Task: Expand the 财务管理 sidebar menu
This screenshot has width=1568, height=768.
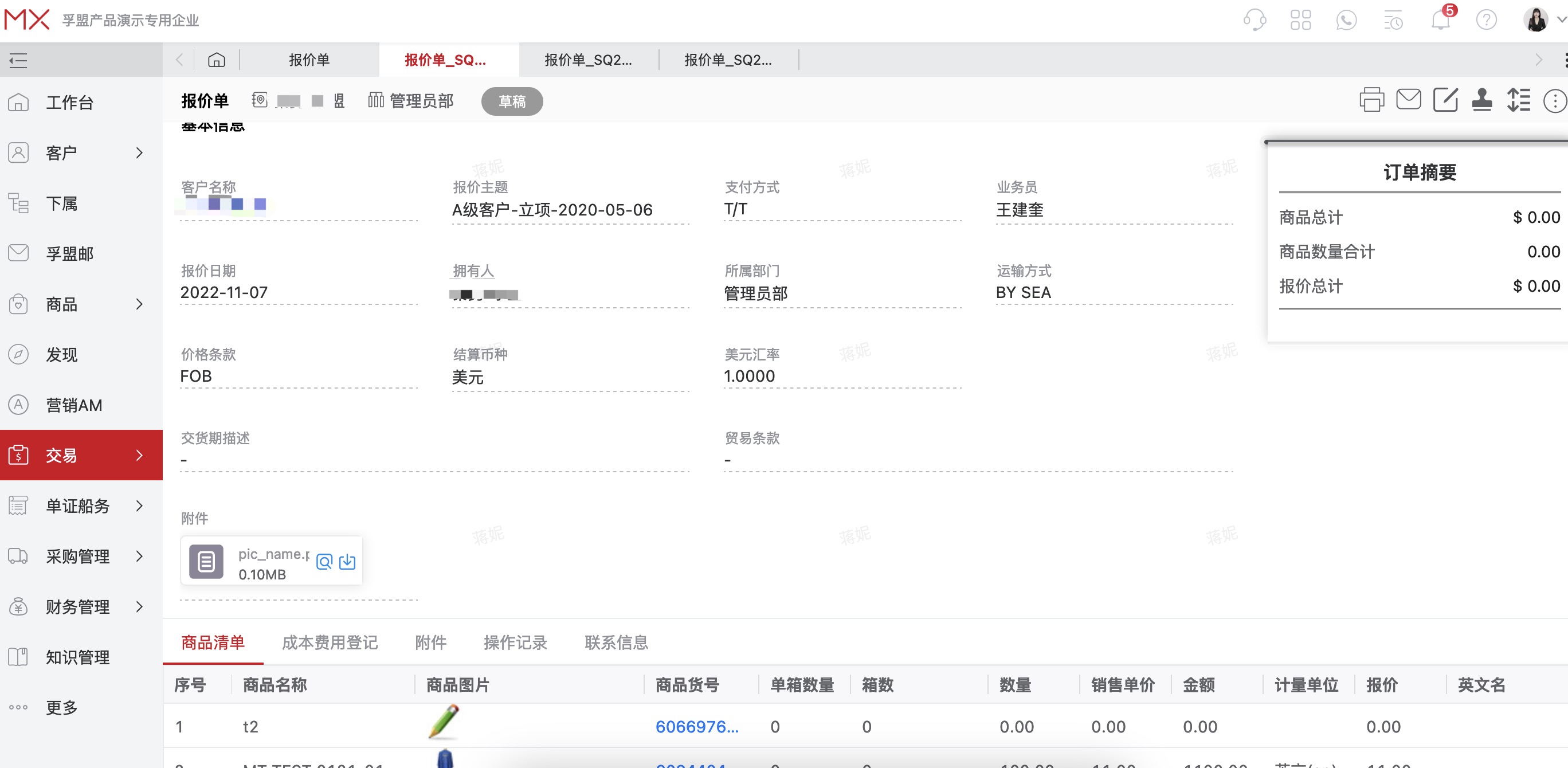Action: click(81, 607)
